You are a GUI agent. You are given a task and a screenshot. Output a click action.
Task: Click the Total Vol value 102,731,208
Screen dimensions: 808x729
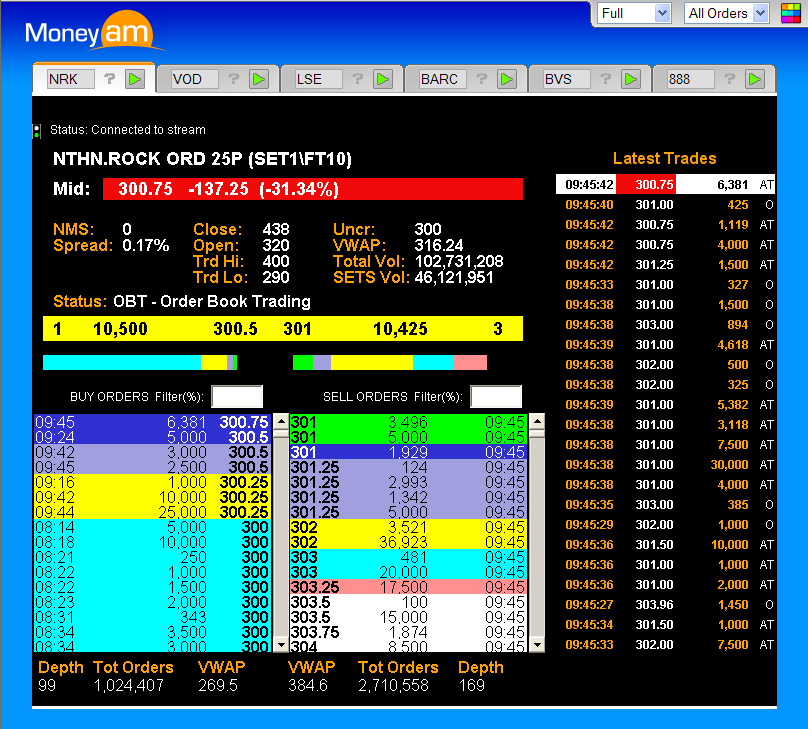pyautogui.click(x=459, y=261)
